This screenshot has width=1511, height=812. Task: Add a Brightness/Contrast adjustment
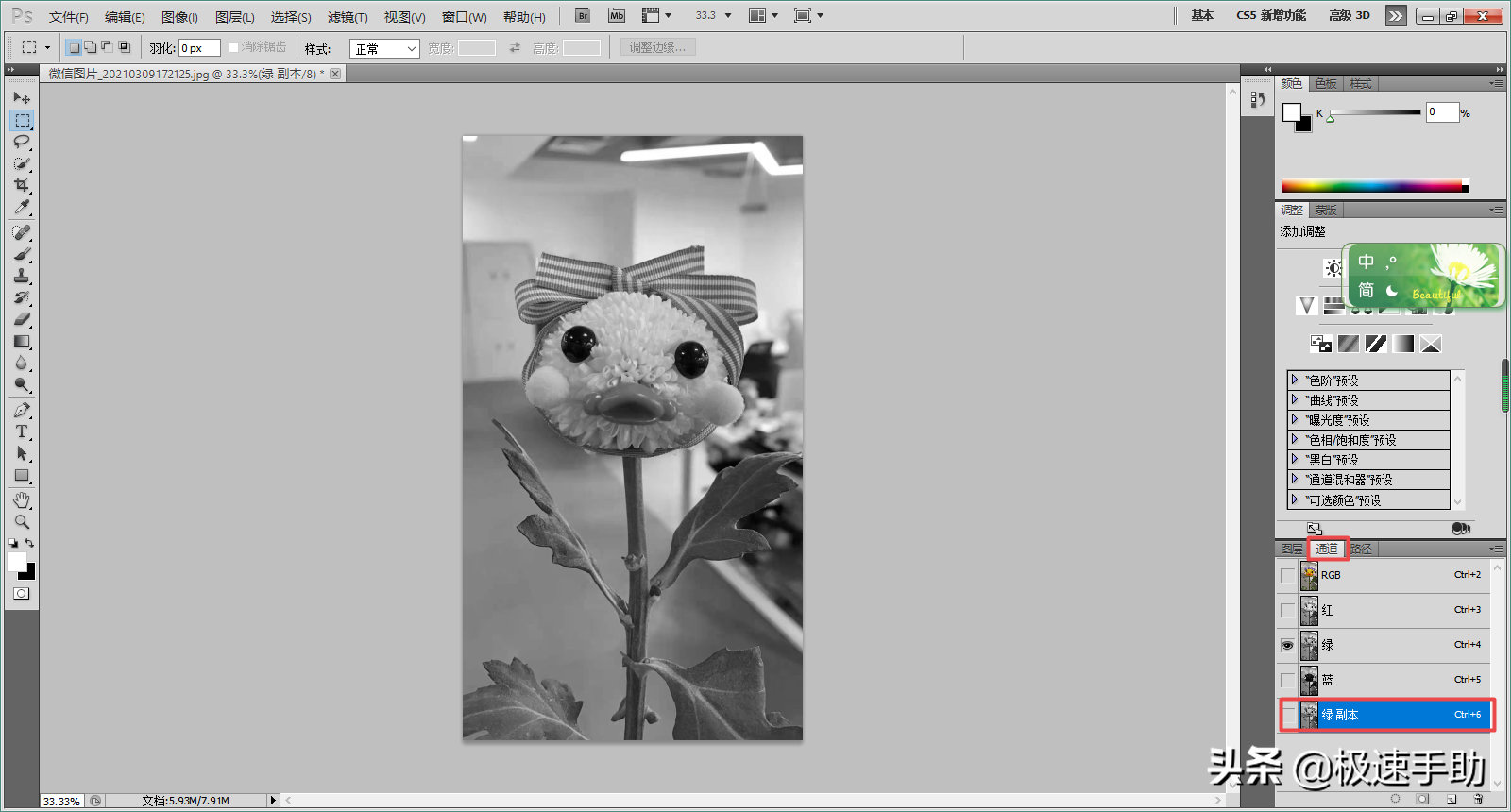tap(1333, 268)
